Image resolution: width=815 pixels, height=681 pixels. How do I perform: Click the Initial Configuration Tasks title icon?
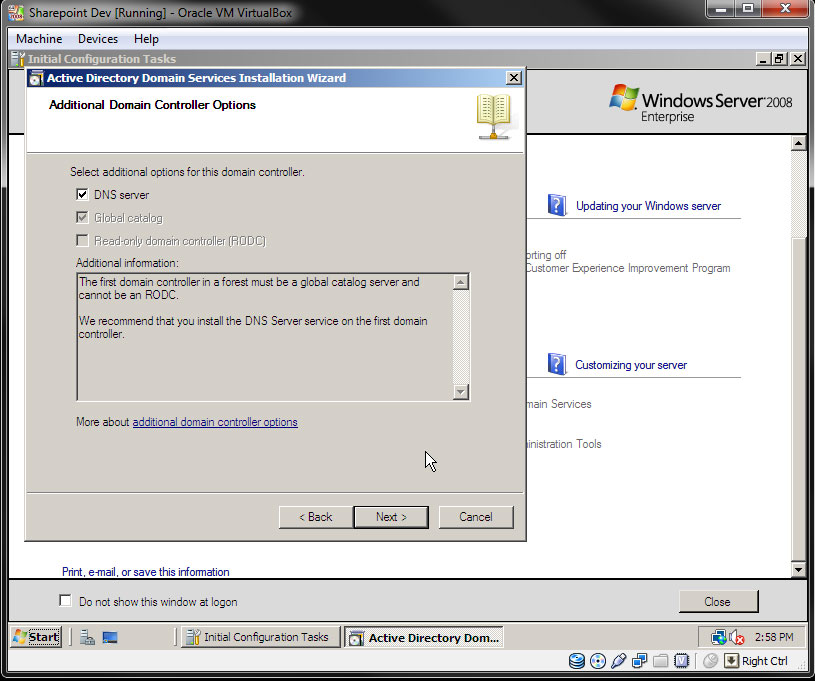click(18, 59)
